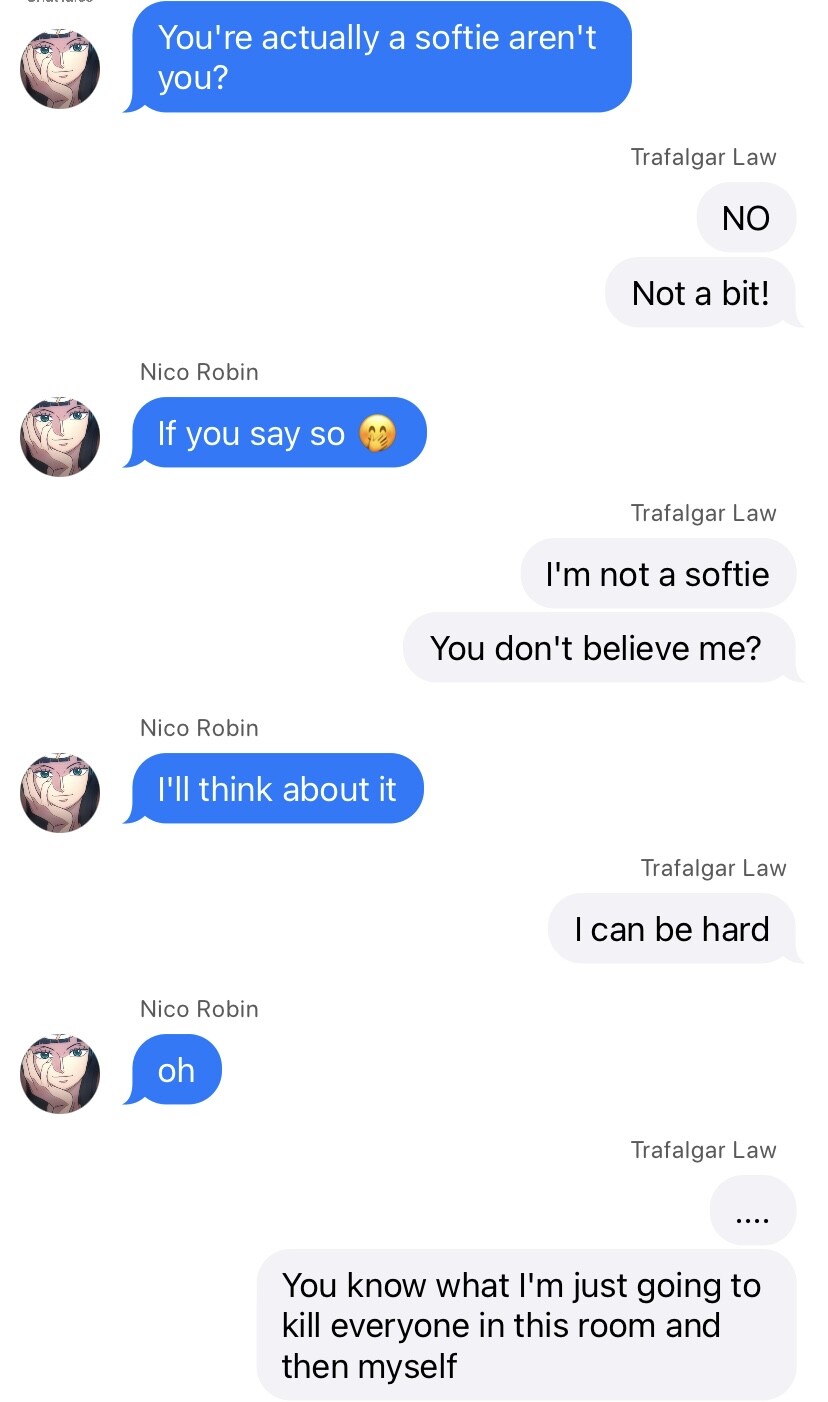Tap the '....' message bubble
828x1402 pixels.
click(x=754, y=1210)
